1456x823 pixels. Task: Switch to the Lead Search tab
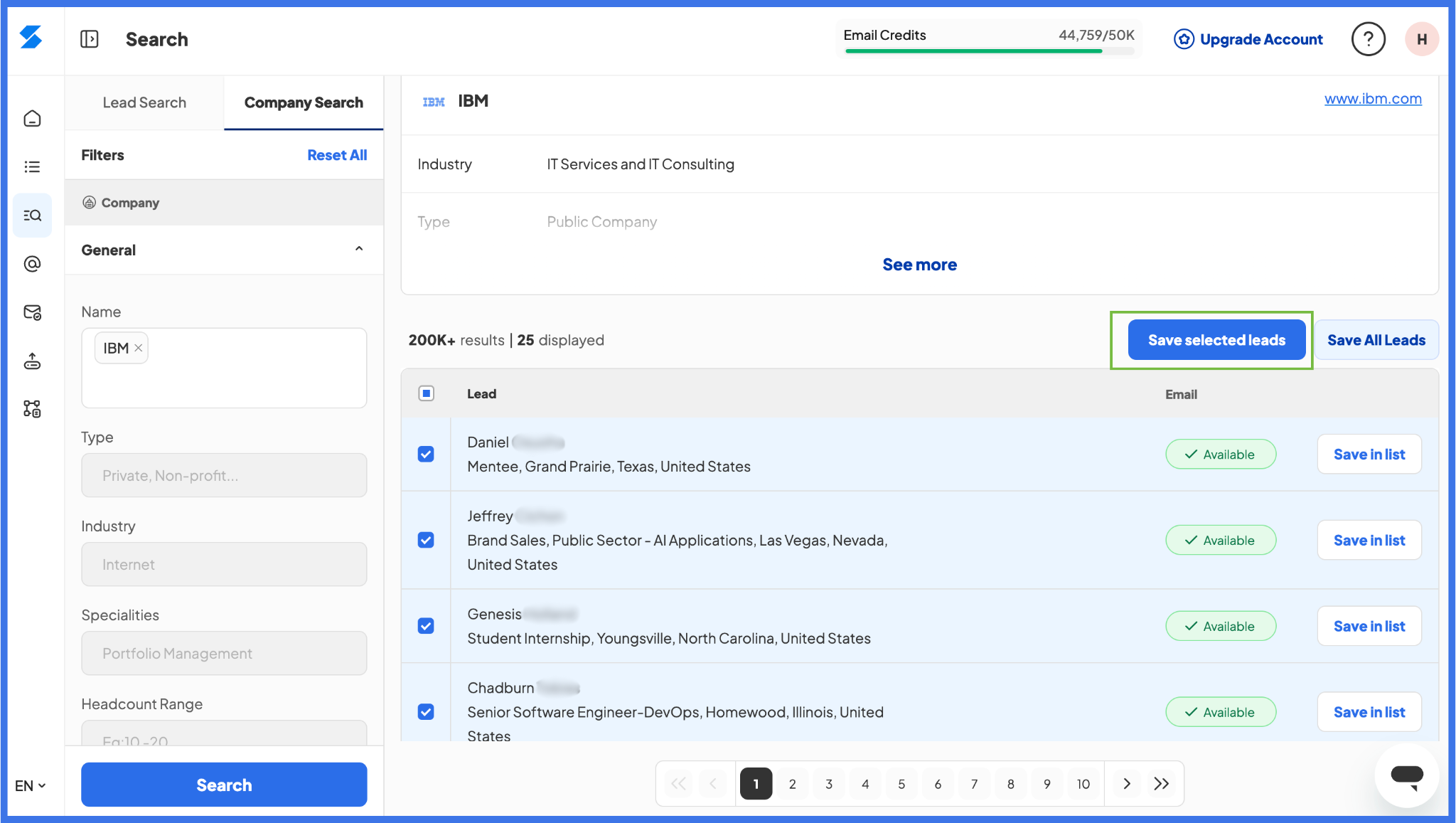144,102
